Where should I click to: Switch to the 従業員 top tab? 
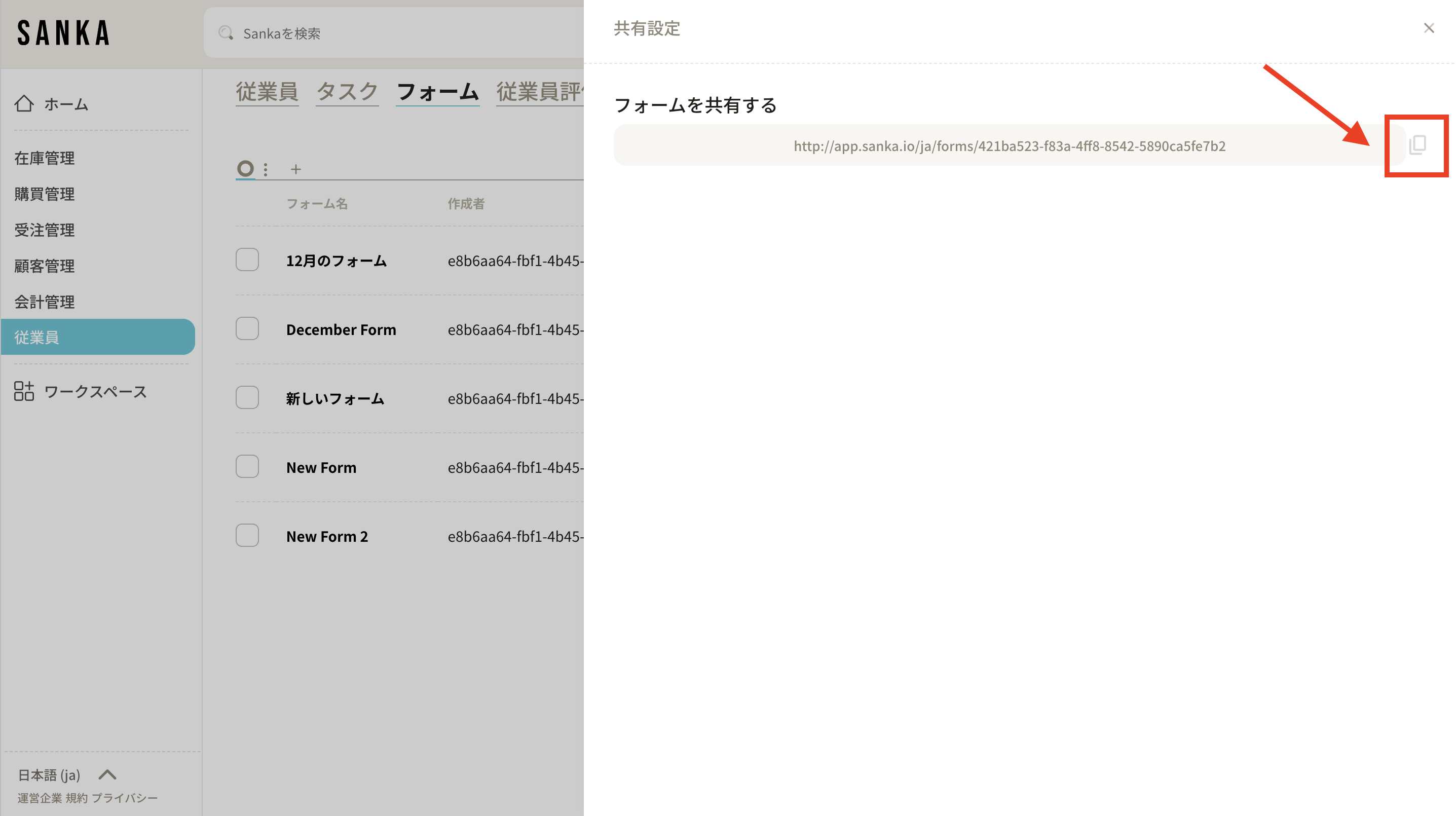click(267, 92)
